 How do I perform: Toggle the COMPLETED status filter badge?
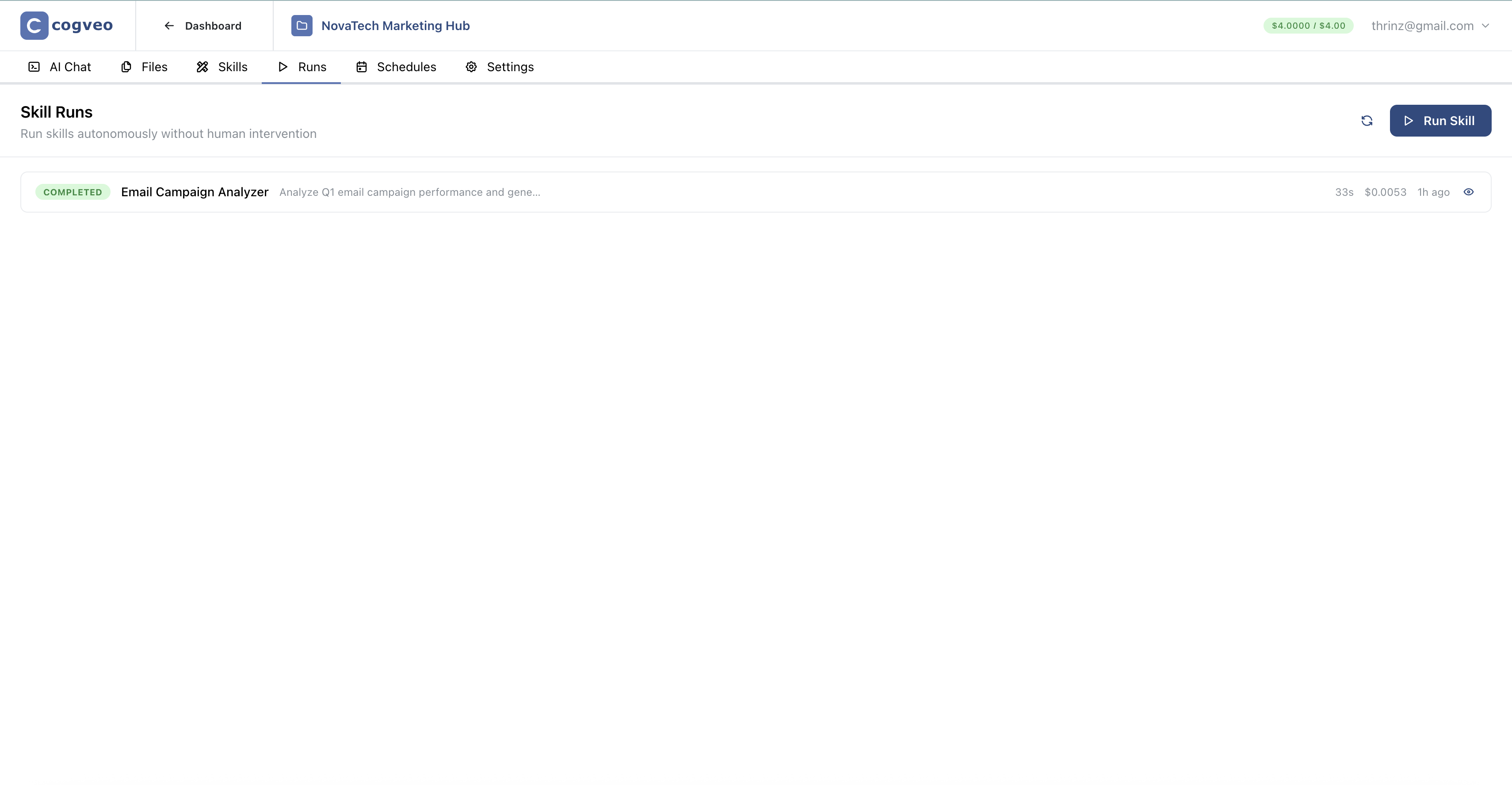point(72,192)
